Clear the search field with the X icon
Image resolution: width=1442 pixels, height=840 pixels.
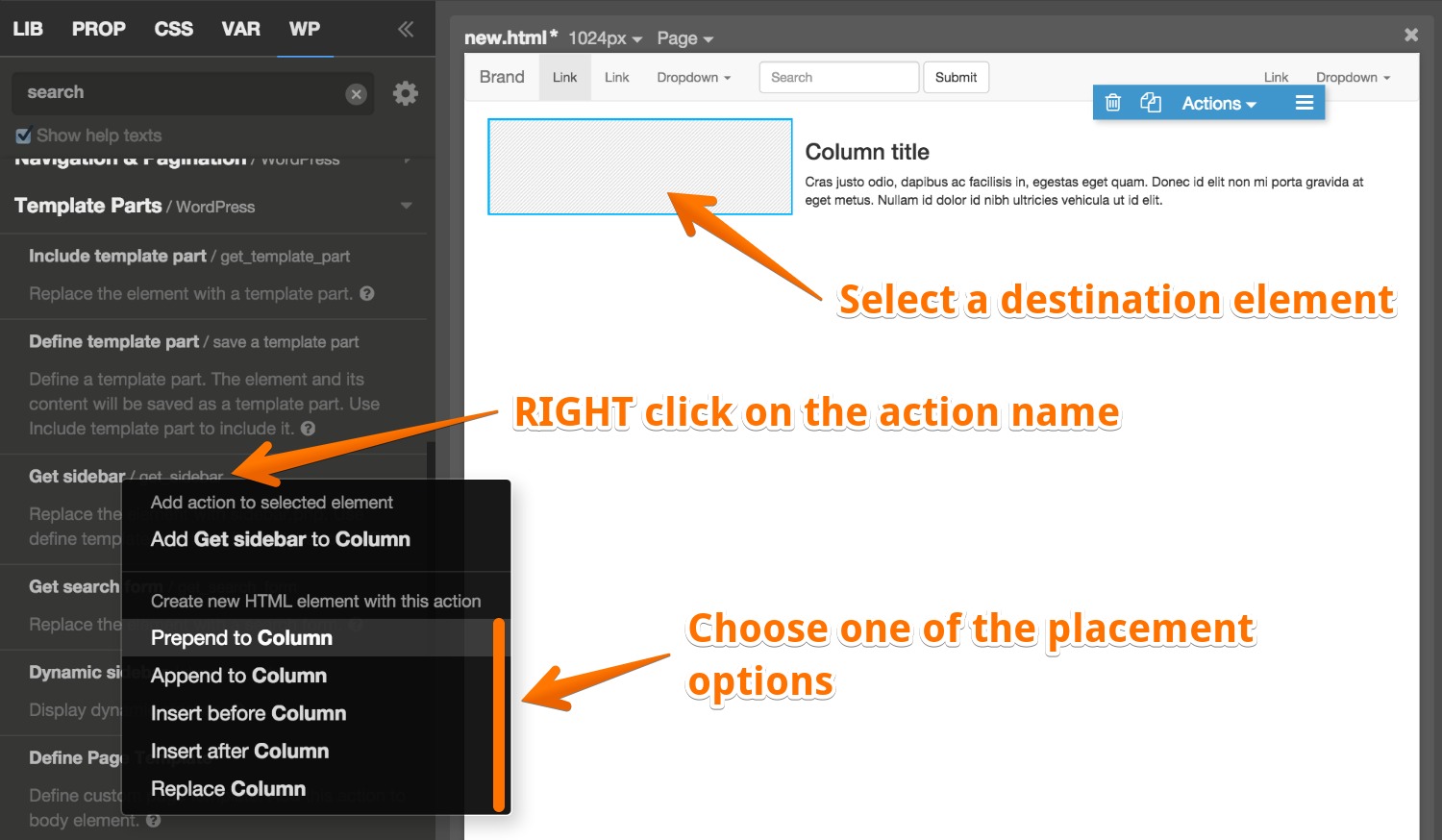(x=356, y=94)
